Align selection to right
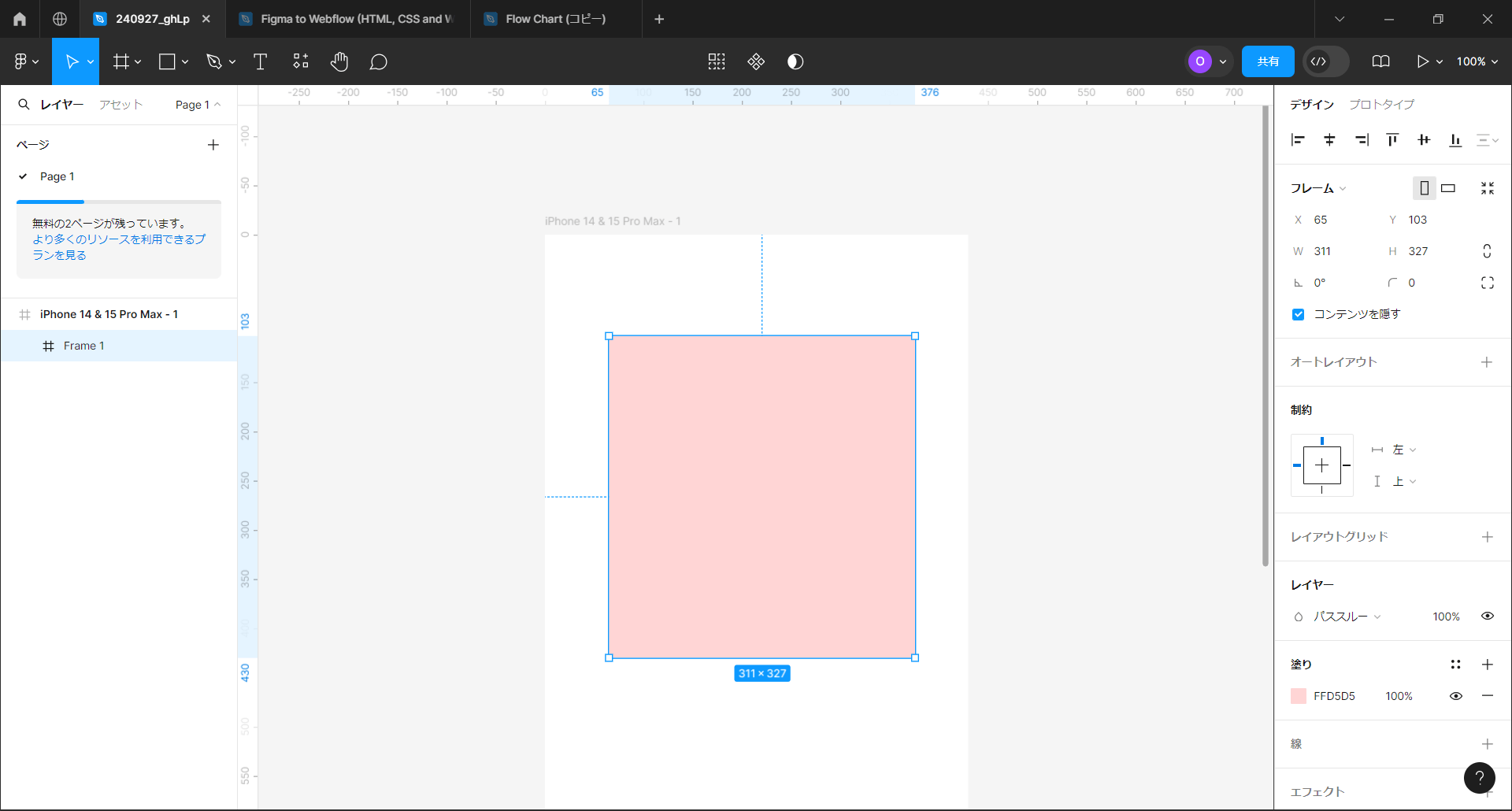 click(x=1362, y=140)
